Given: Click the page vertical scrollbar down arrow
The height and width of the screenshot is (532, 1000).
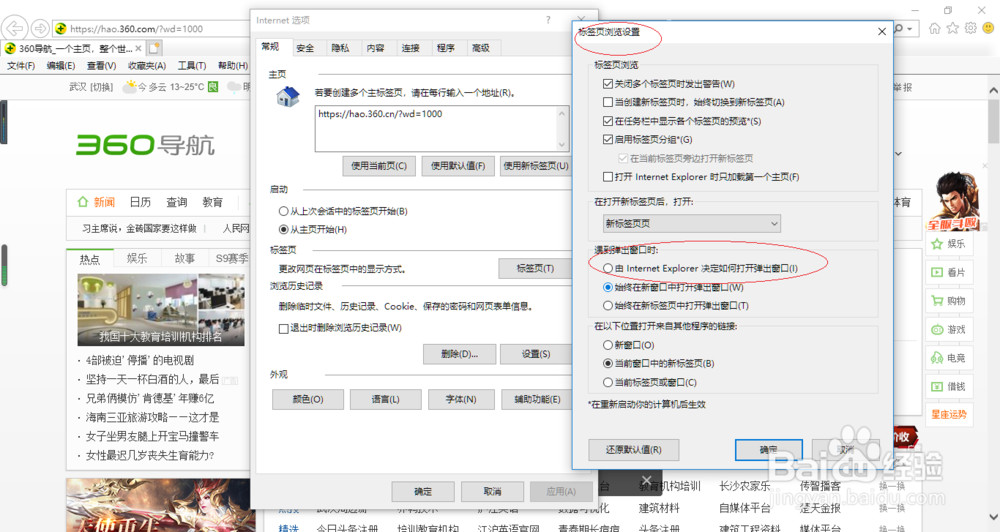Looking at the screenshot, I should point(993,516).
